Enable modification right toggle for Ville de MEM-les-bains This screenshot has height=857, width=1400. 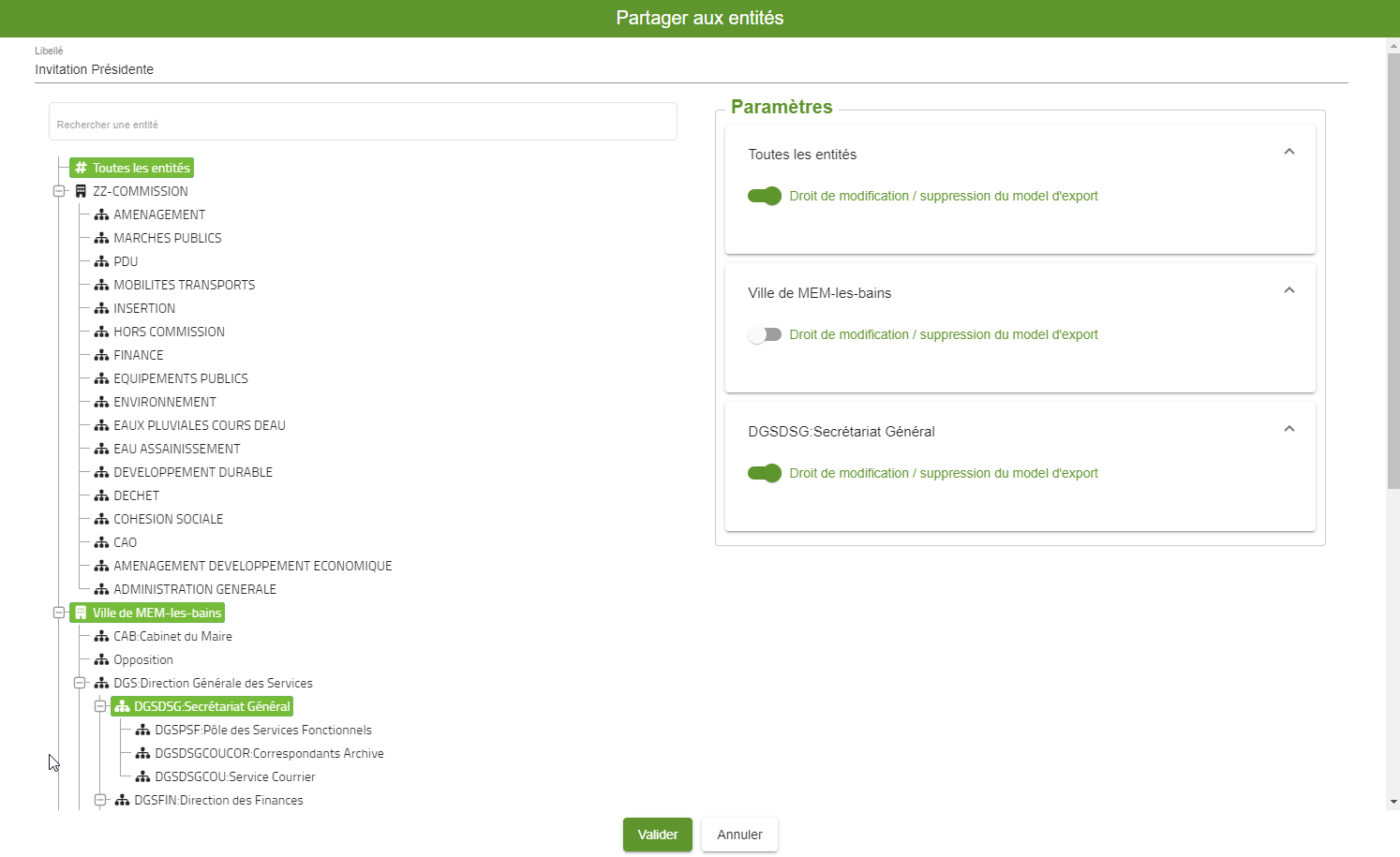point(765,334)
